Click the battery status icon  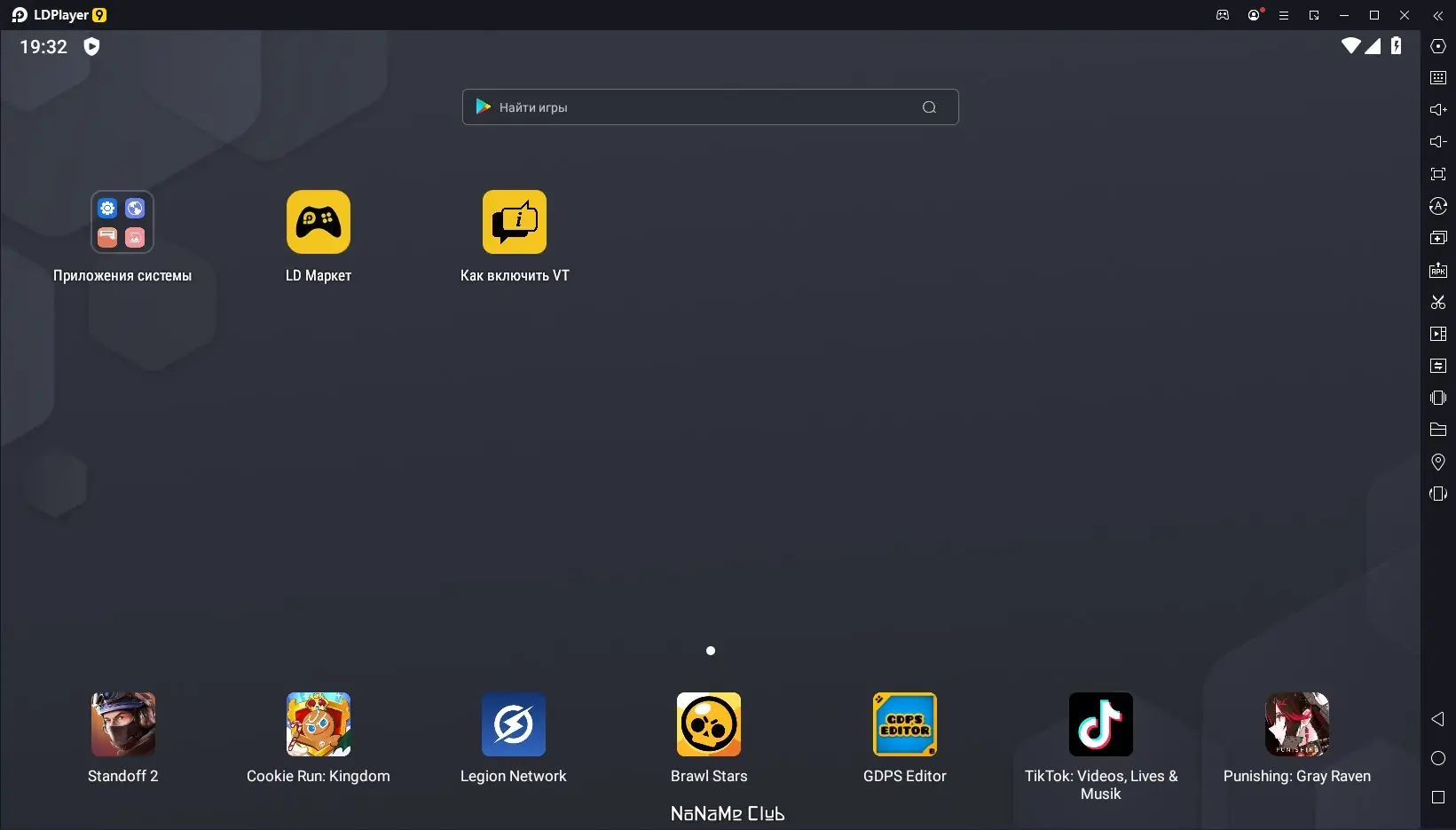[1397, 46]
